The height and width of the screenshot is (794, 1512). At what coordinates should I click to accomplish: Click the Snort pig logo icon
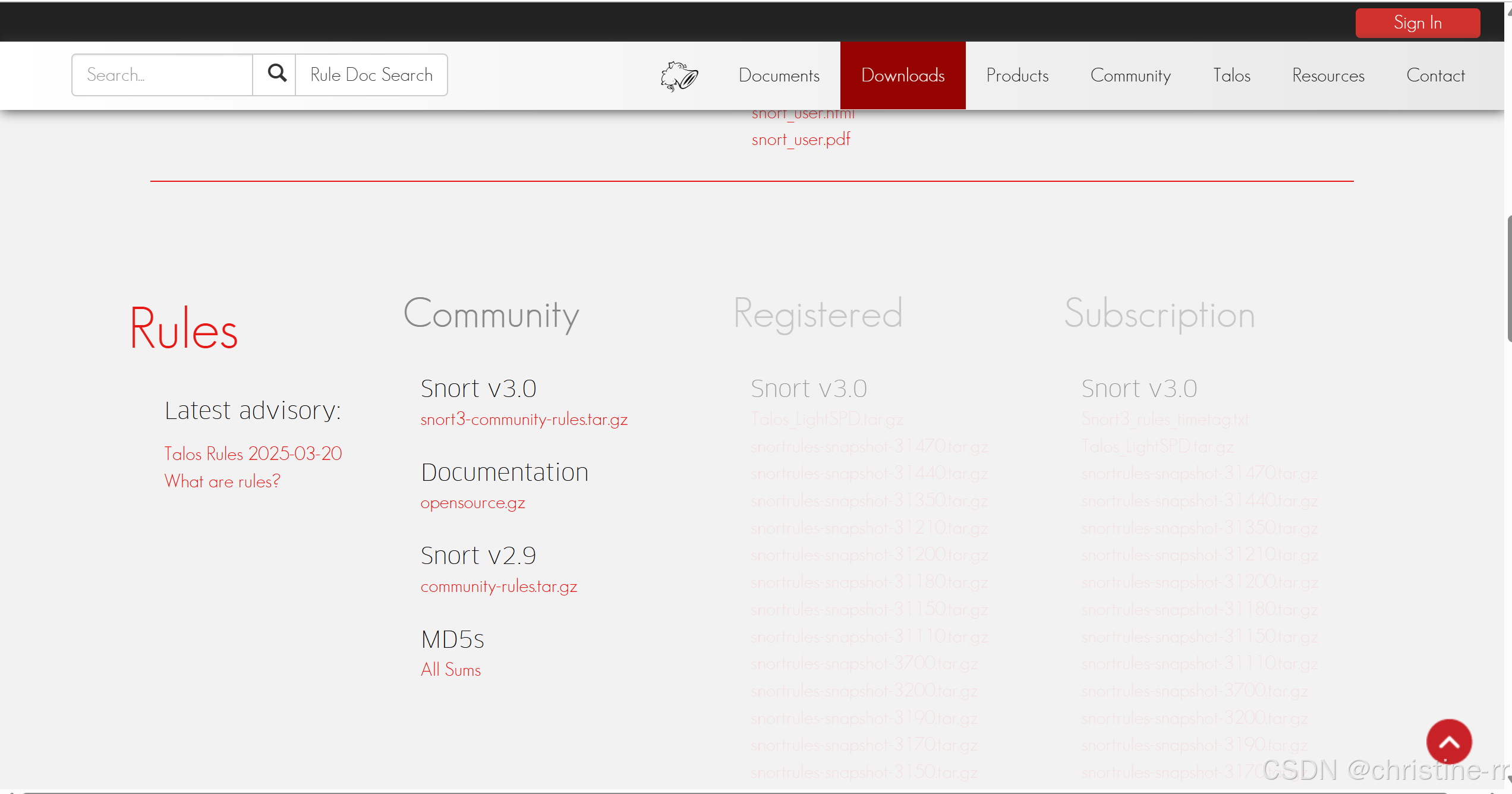679,76
